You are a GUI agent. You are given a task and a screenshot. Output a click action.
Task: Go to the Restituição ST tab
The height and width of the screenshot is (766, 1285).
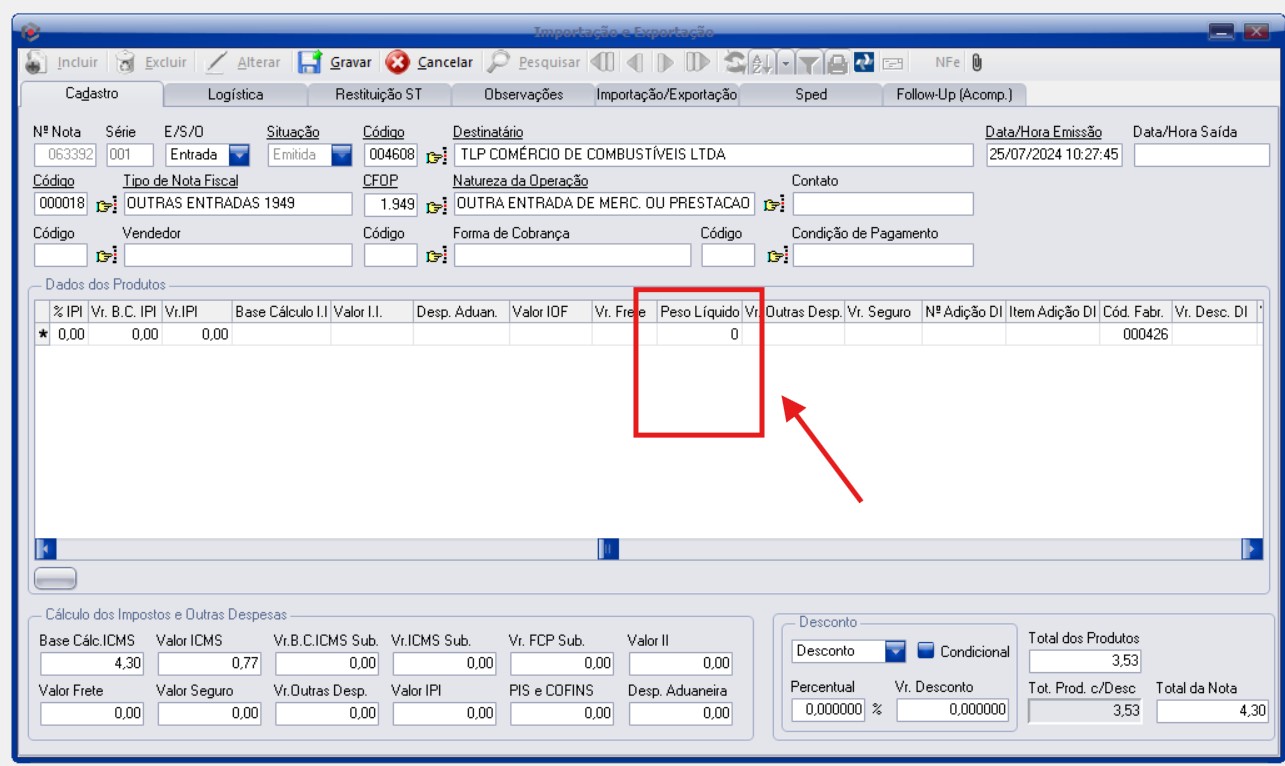tap(378, 94)
